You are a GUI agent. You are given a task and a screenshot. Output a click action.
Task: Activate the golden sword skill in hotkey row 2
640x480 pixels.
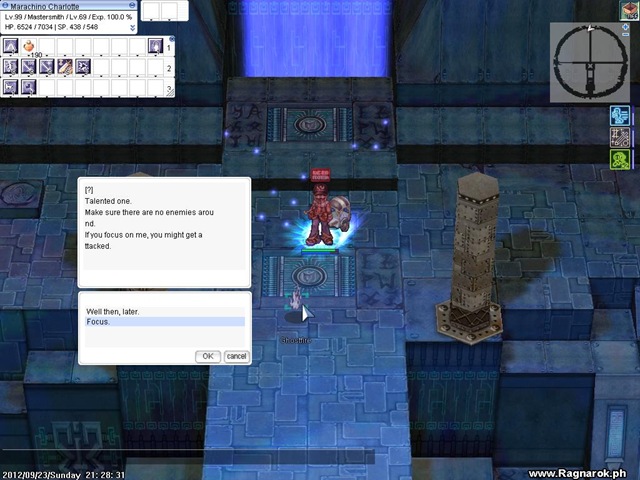coord(65,66)
